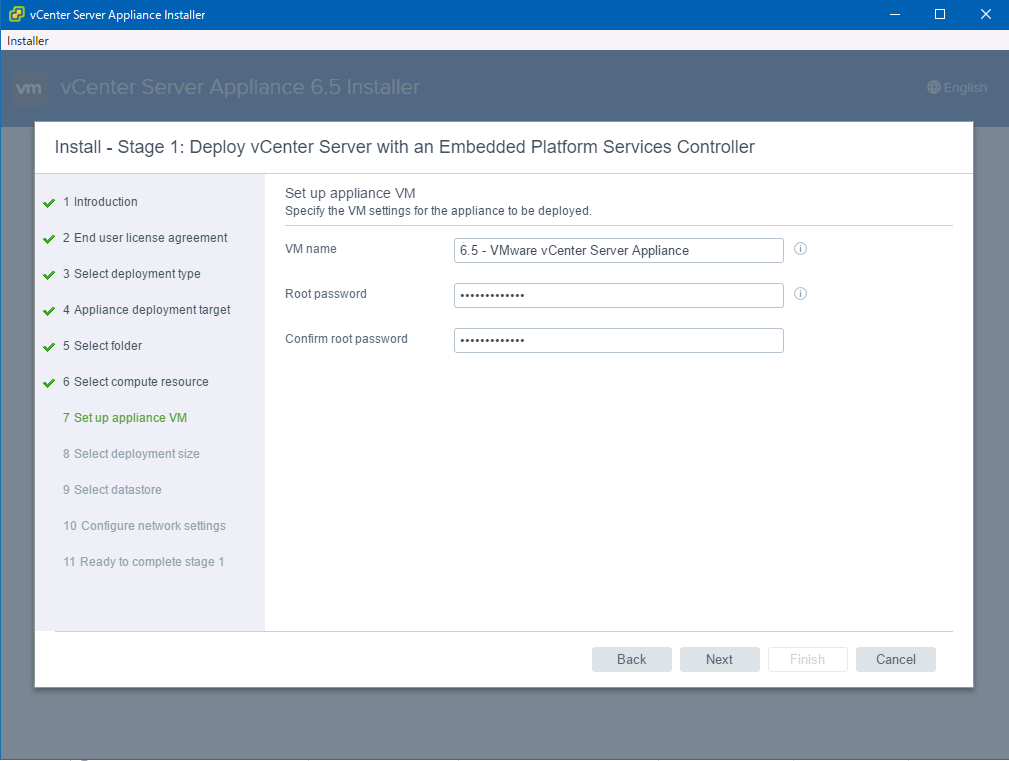The height and width of the screenshot is (761, 1009).
Task: Click the globe icon next to English
Action: pyautogui.click(x=934, y=87)
